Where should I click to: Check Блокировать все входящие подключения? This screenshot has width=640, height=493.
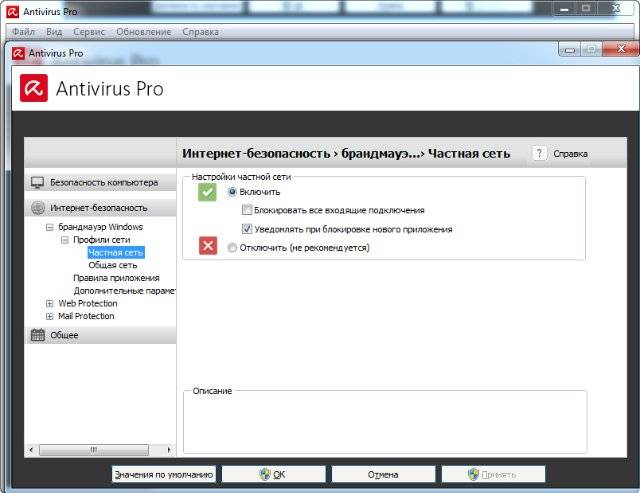pyautogui.click(x=247, y=210)
